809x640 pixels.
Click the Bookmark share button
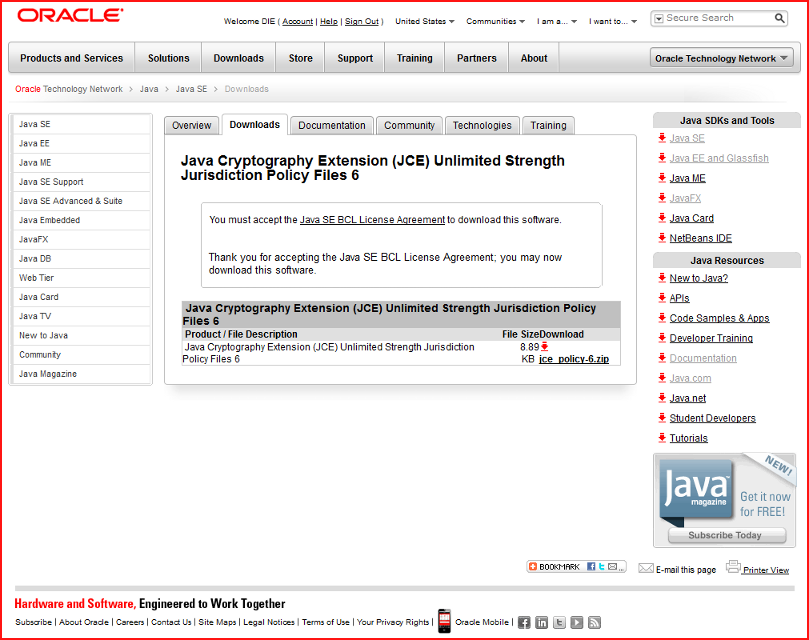576,567
